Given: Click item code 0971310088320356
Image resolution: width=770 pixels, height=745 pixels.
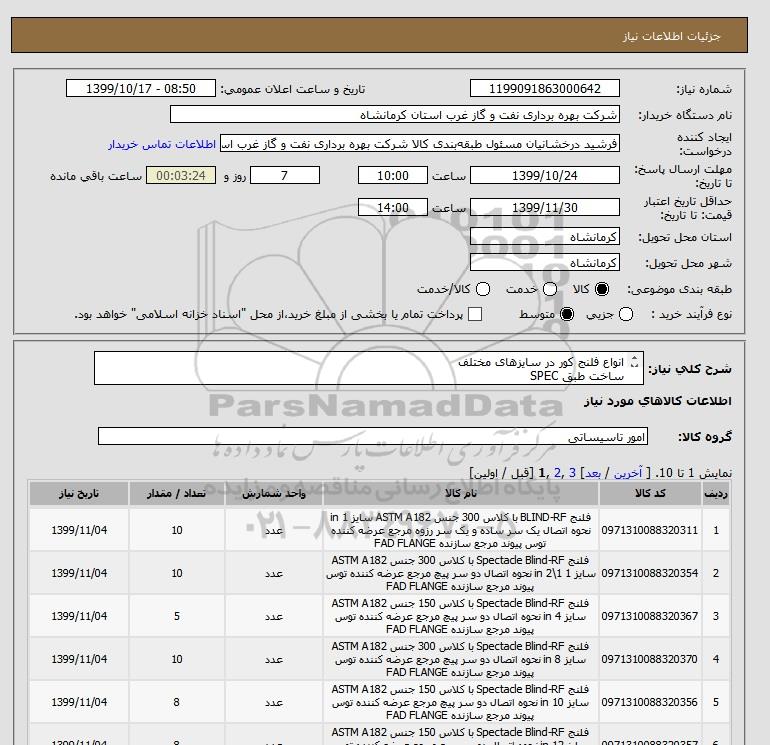Looking at the screenshot, I should (x=650, y=702).
